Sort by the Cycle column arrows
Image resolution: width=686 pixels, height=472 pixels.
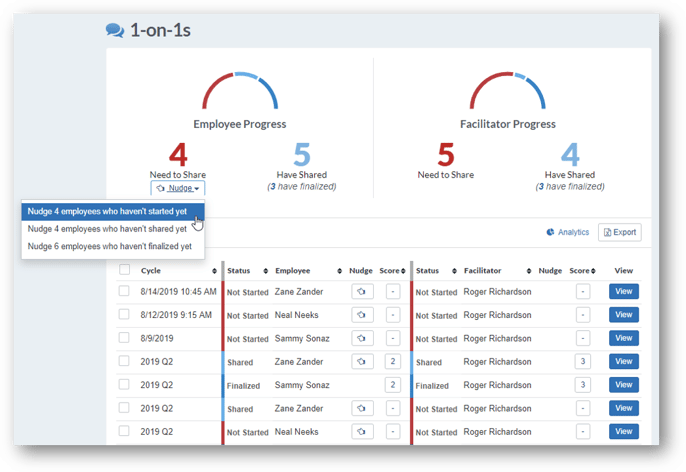coord(214,271)
